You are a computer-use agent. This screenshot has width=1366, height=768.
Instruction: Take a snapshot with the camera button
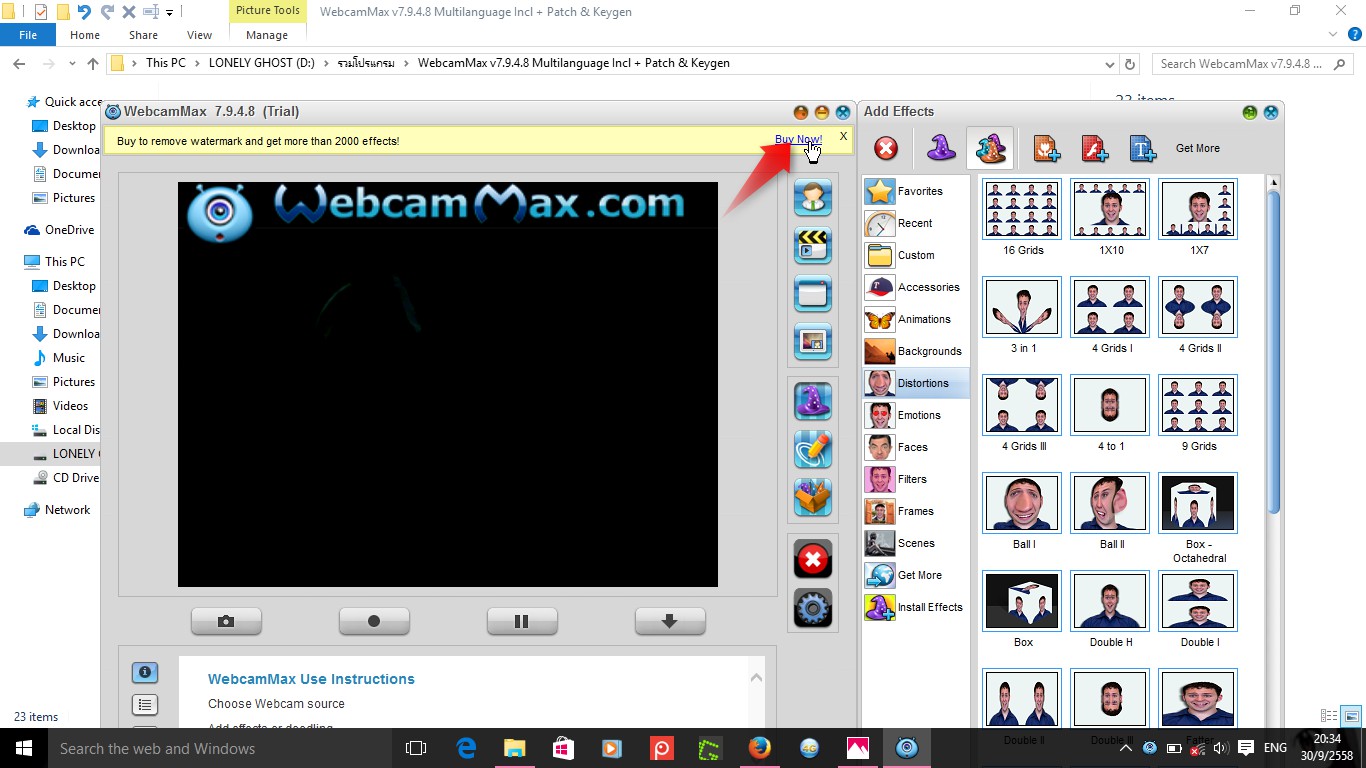click(226, 621)
